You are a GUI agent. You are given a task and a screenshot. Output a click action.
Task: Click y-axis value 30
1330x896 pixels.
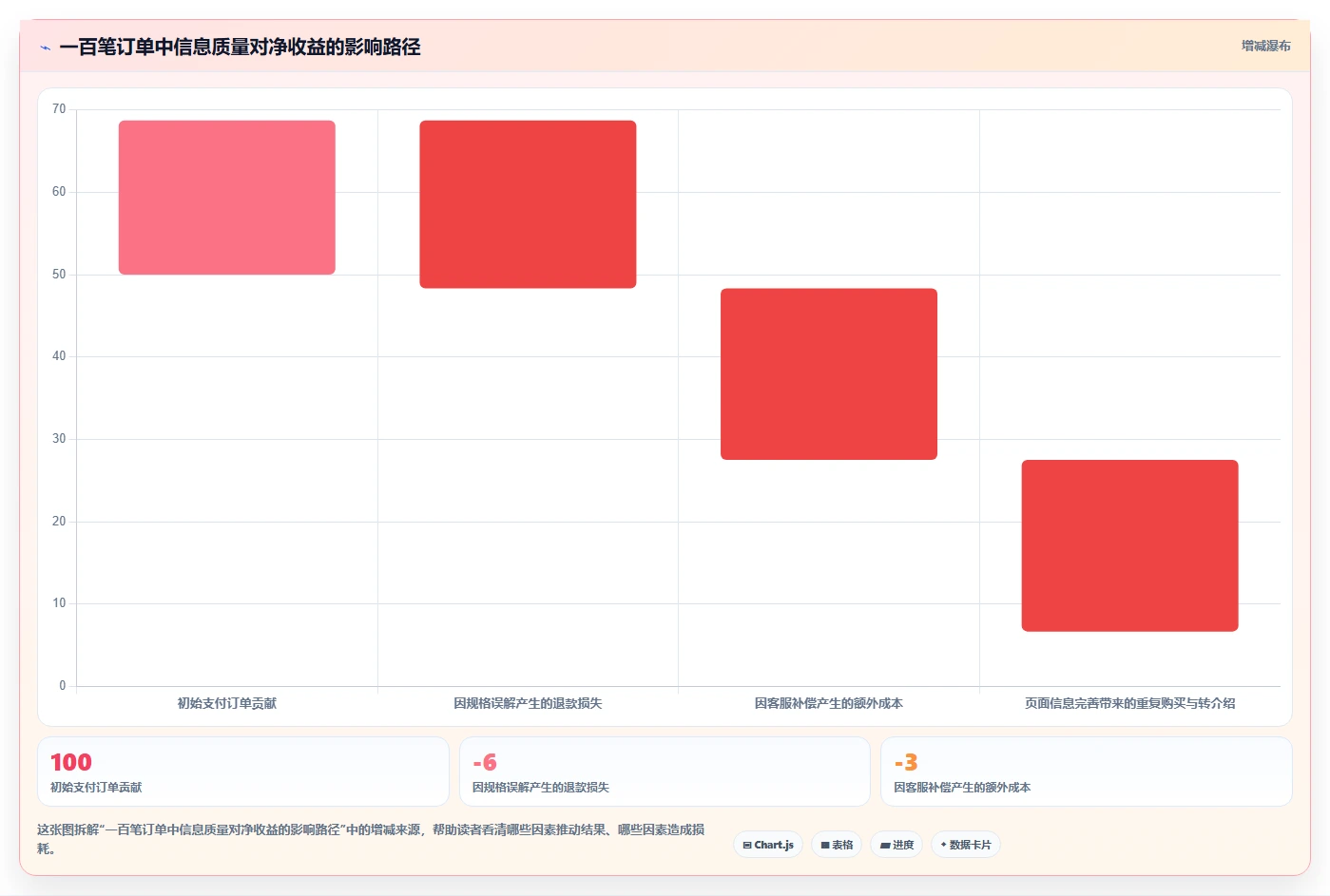coord(59,439)
